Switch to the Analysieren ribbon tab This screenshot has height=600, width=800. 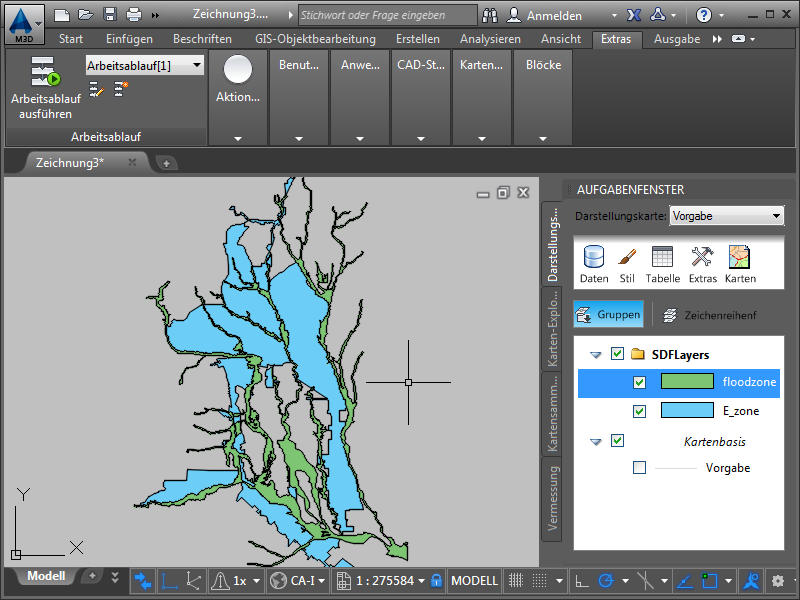point(490,39)
